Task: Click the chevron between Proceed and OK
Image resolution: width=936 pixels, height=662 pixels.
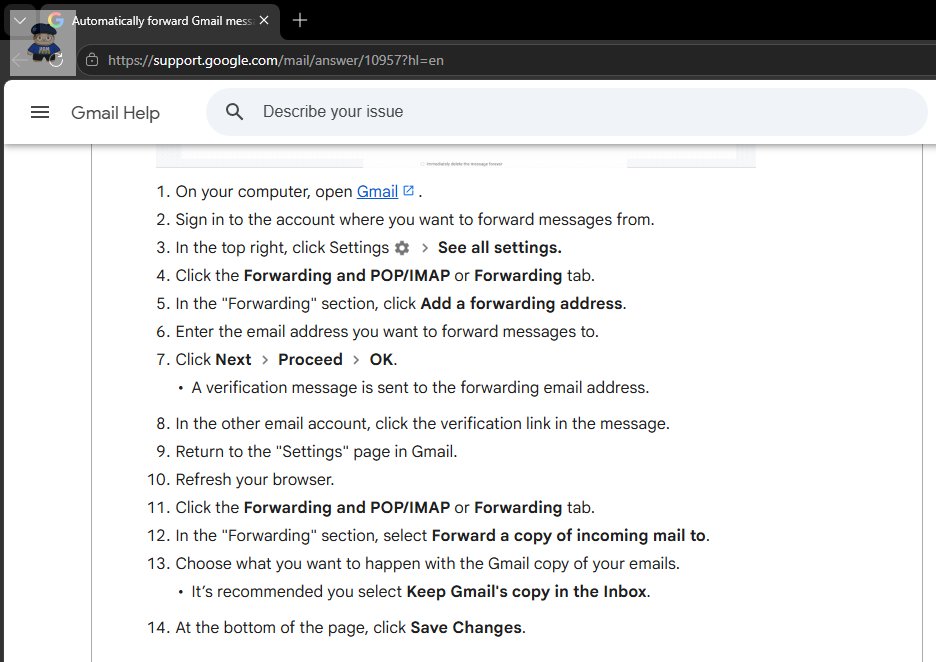Action: pyautogui.click(x=356, y=360)
